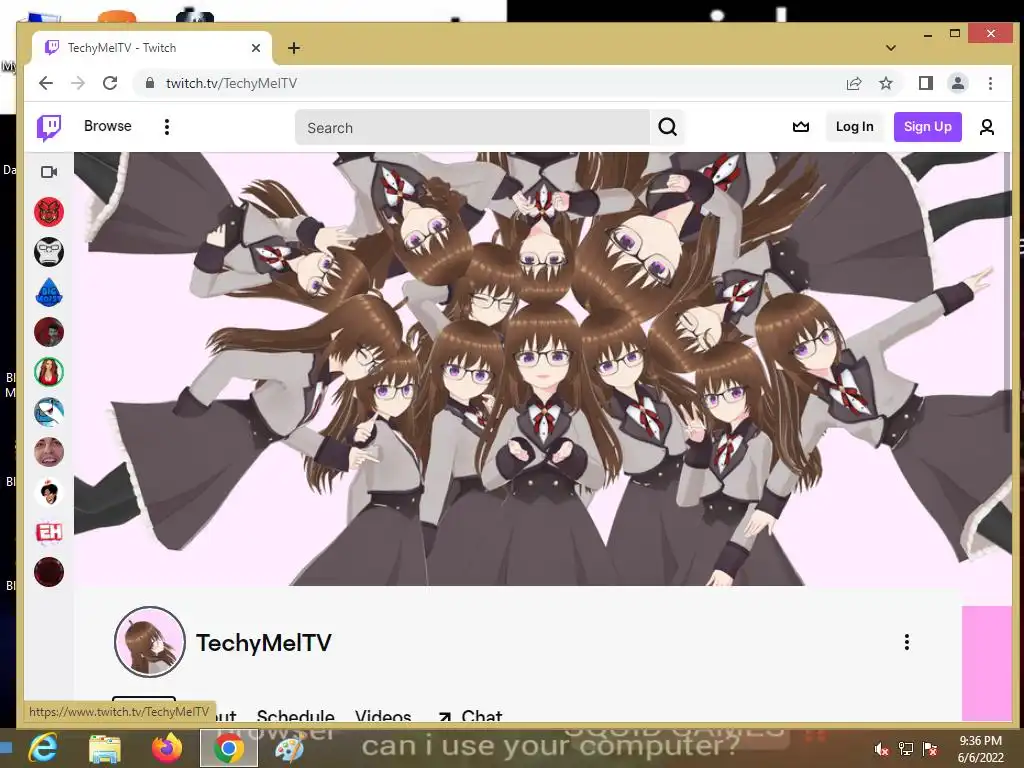This screenshot has width=1024, height=768.
Task: Click the magnifier search button
Action: pyautogui.click(x=667, y=127)
